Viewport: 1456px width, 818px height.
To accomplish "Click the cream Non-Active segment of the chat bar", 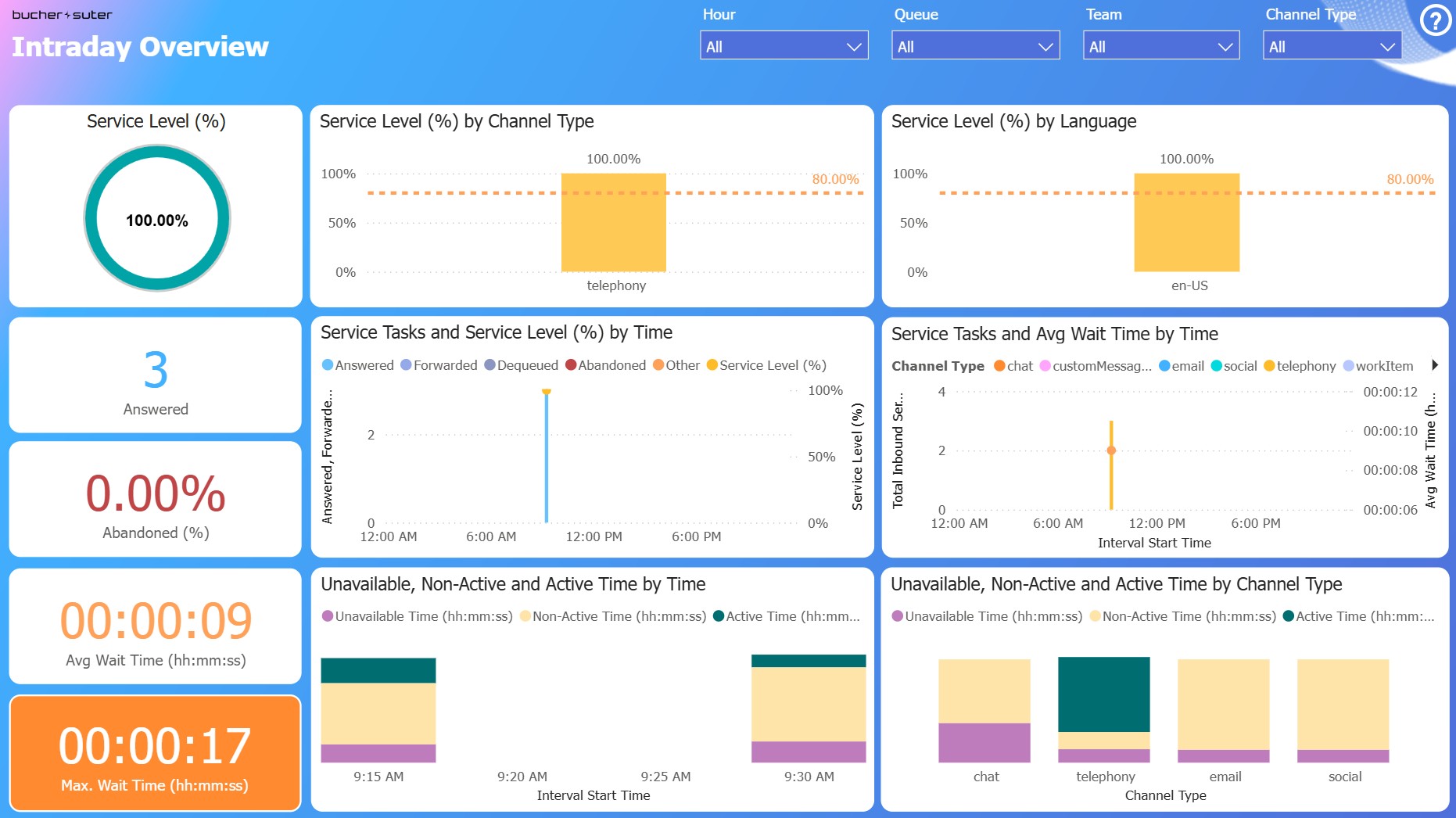I will [x=984, y=691].
